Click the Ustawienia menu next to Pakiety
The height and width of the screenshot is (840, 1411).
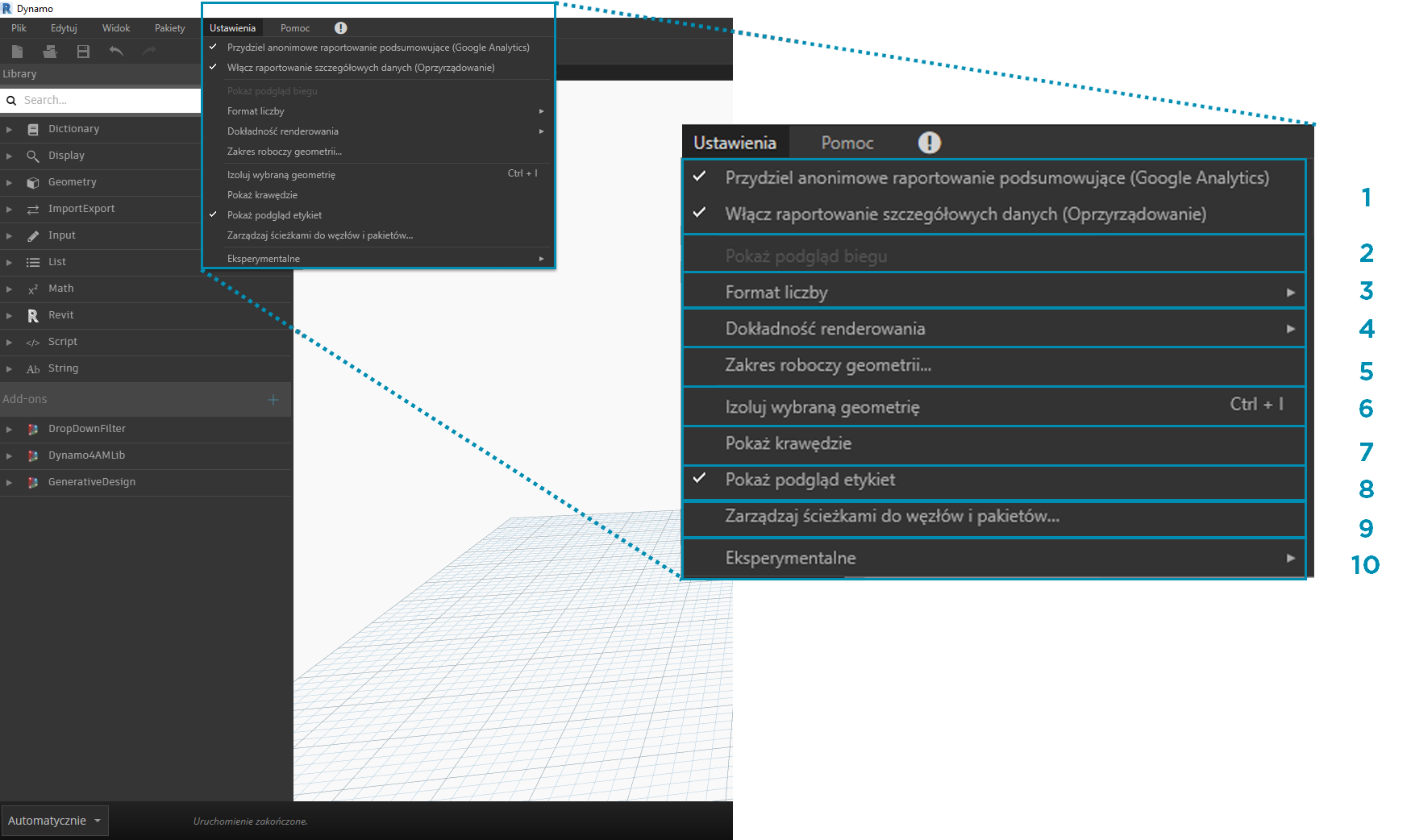(x=233, y=28)
